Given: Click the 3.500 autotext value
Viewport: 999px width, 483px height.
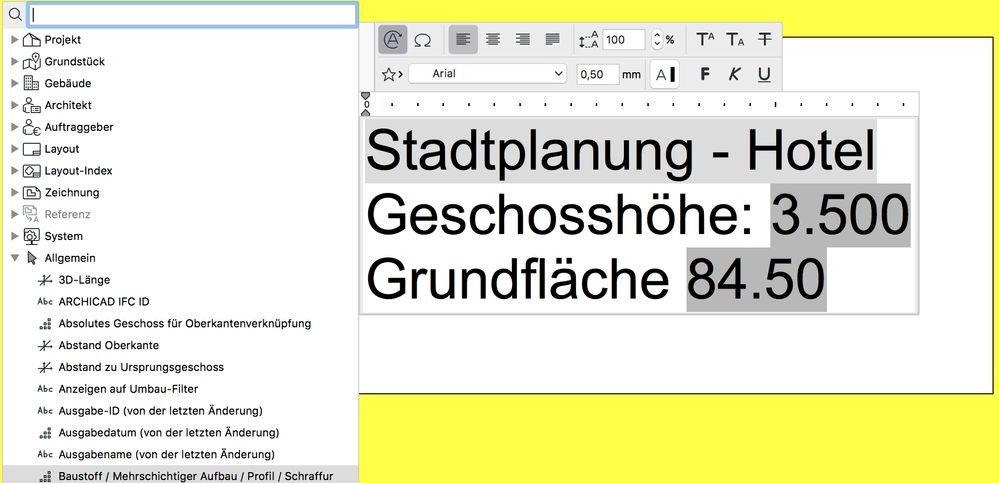Looking at the screenshot, I should 840,215.
